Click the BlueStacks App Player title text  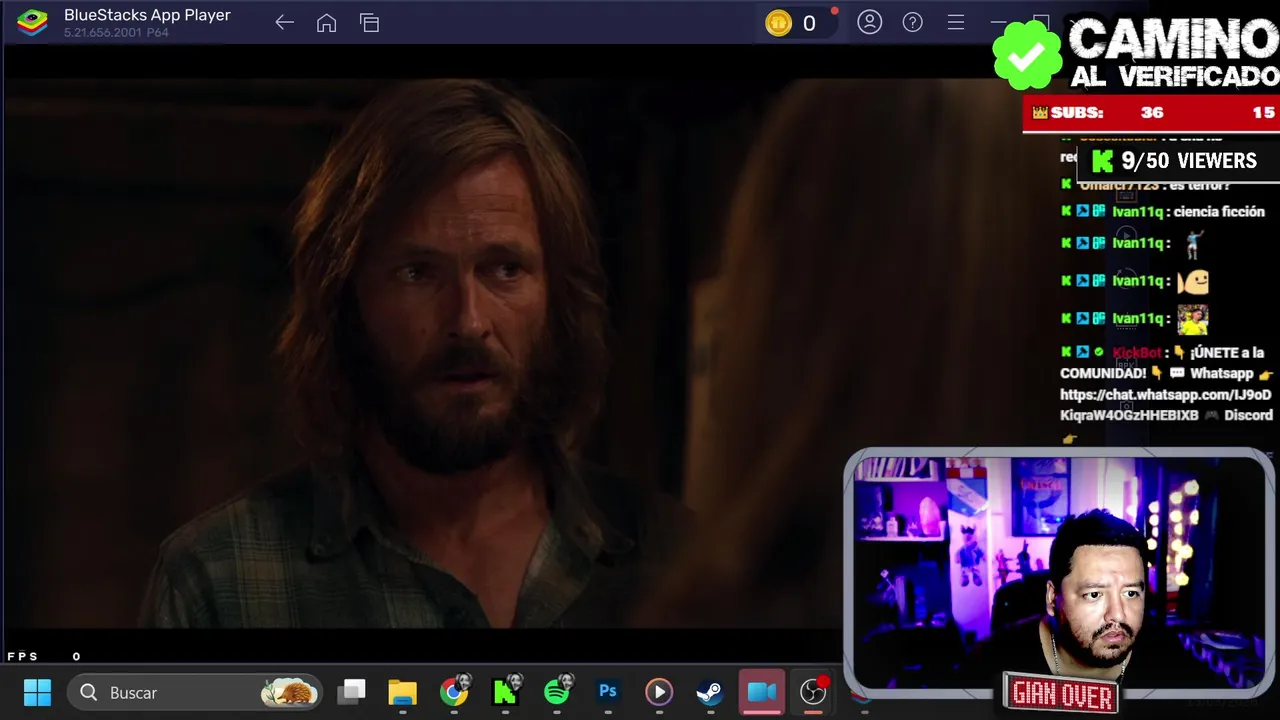pyautogui.click(x=147, y=15)
